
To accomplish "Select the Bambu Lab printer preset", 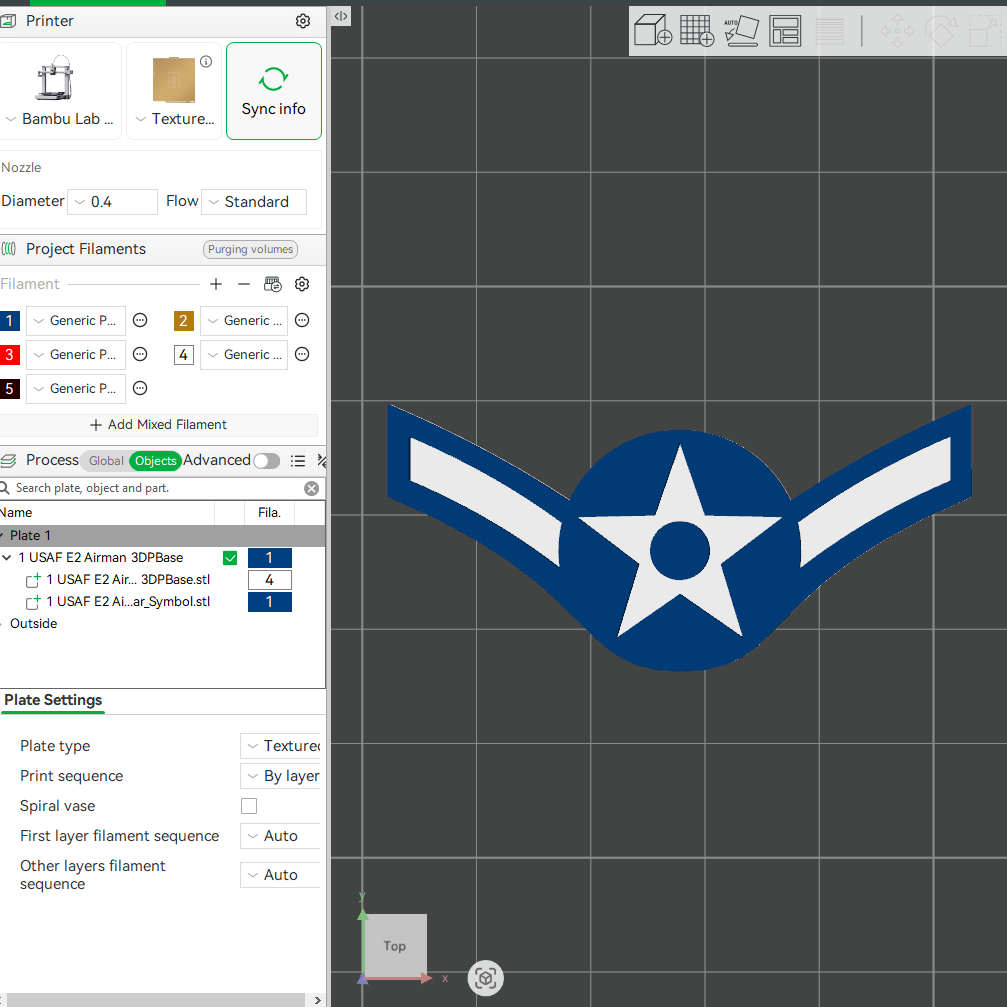I will [x=60, y=91].
